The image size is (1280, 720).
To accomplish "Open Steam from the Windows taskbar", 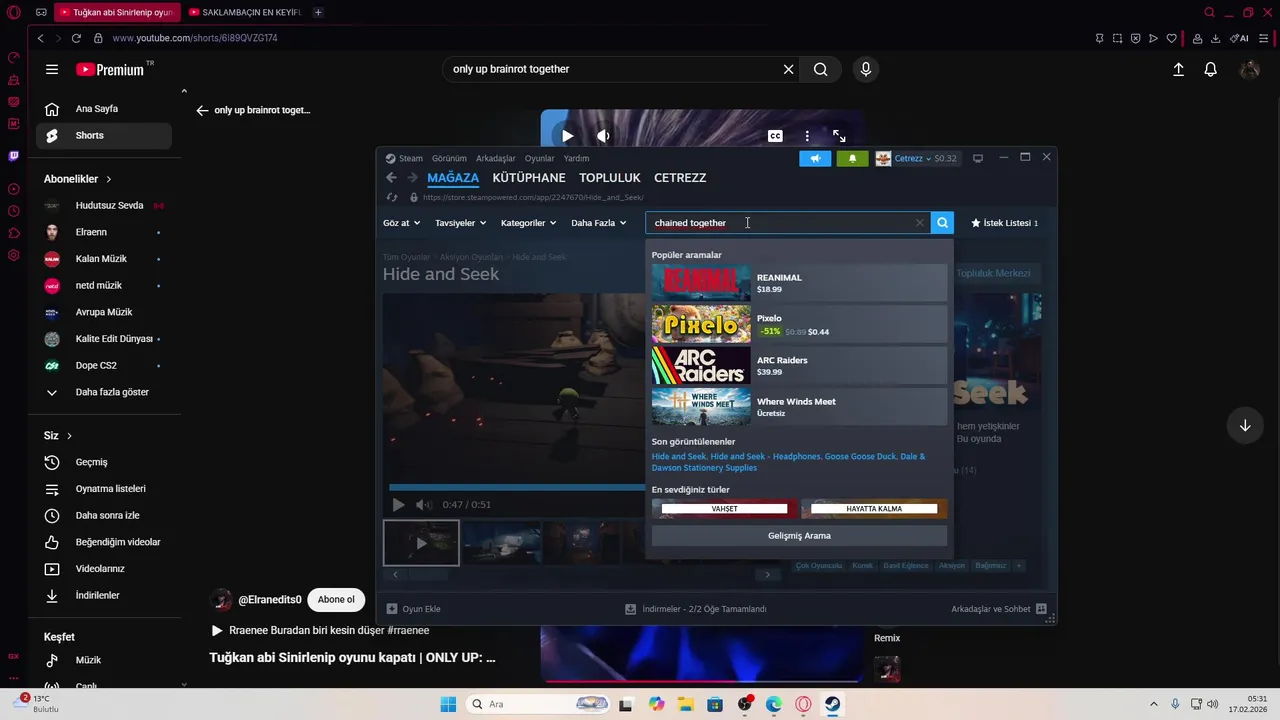I will coord(832,704).
